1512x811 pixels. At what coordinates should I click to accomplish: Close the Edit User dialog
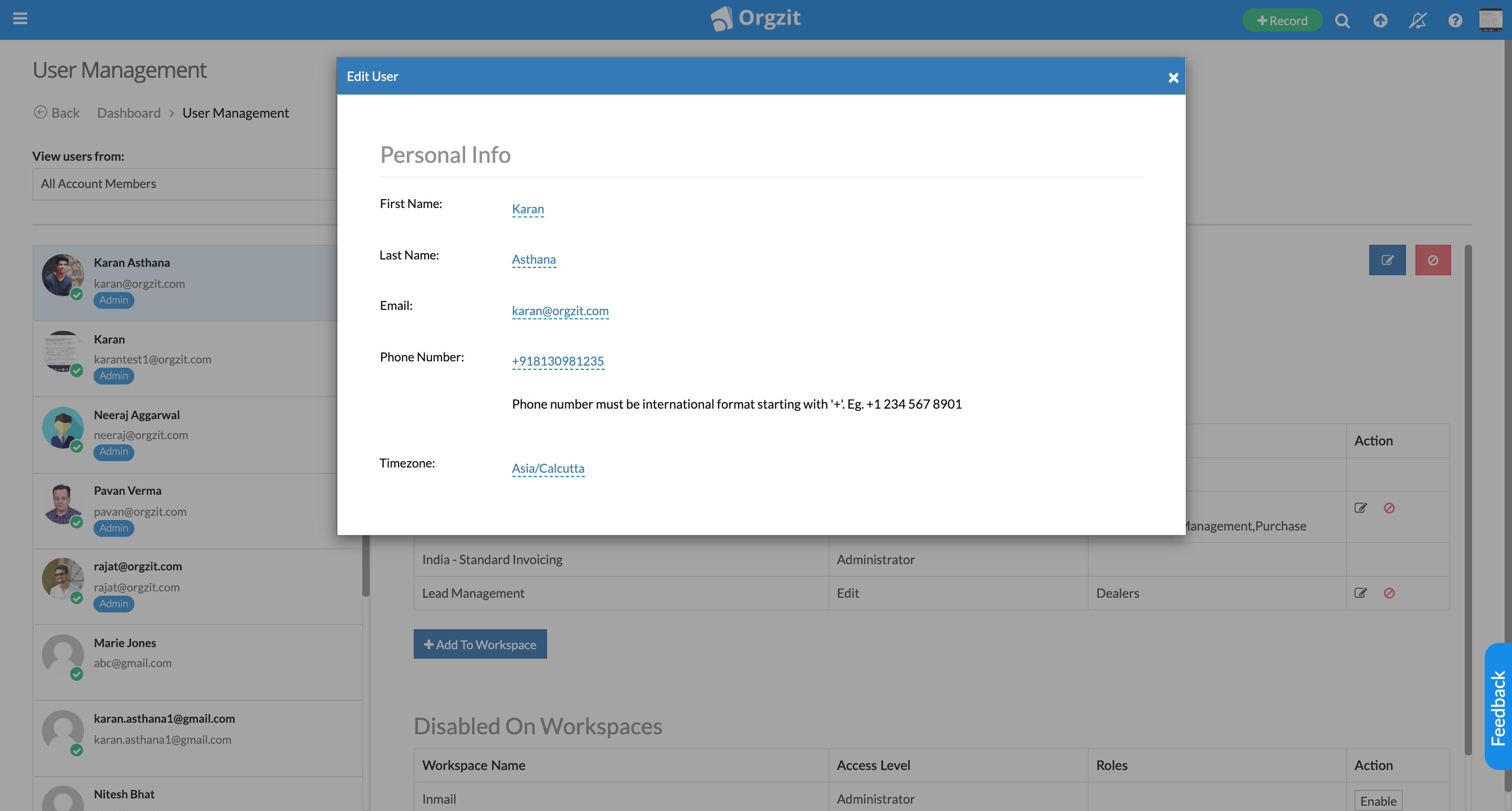click(1173, 78)
